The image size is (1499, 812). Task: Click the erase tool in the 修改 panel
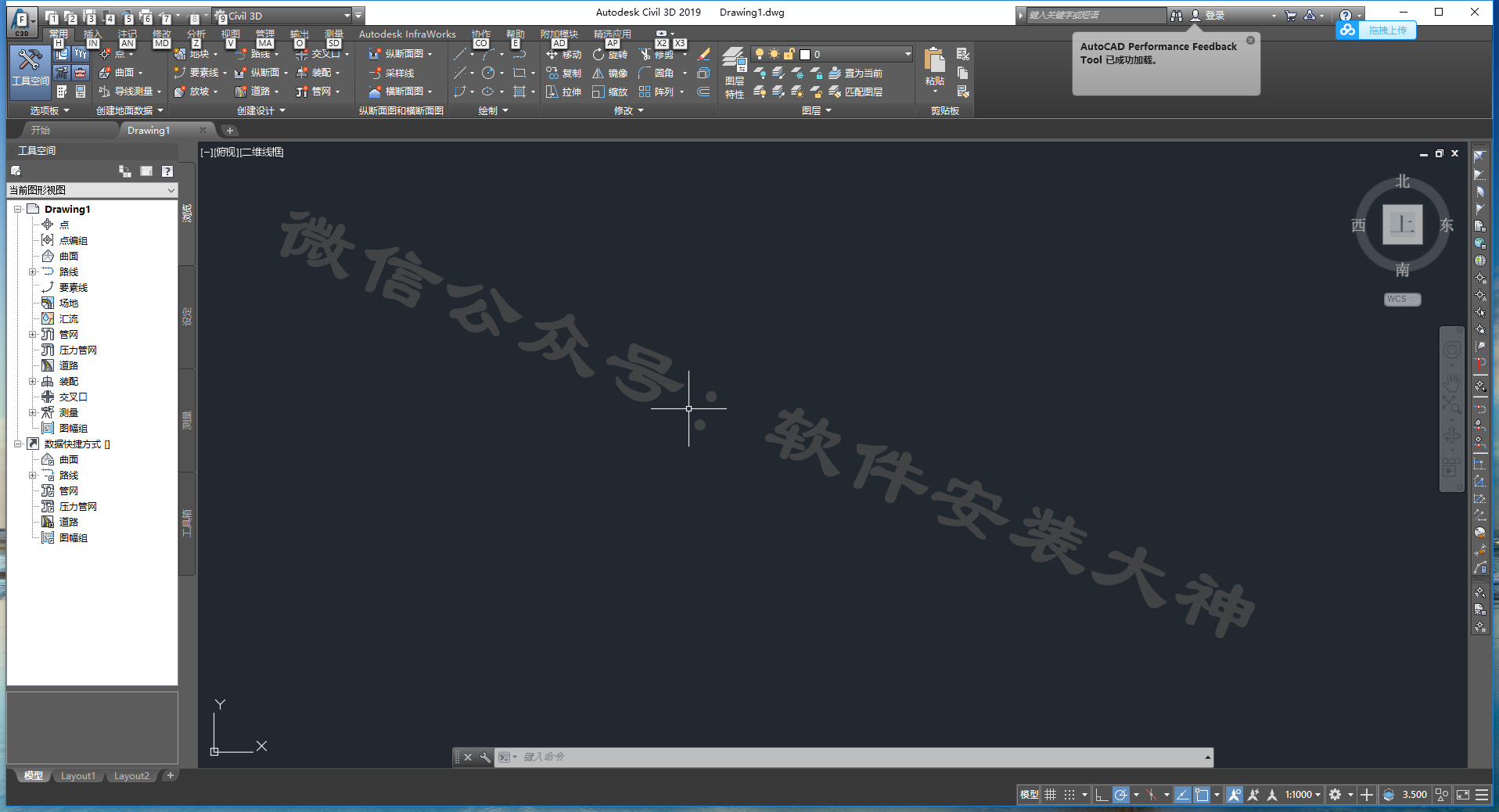tap(703, 54)
